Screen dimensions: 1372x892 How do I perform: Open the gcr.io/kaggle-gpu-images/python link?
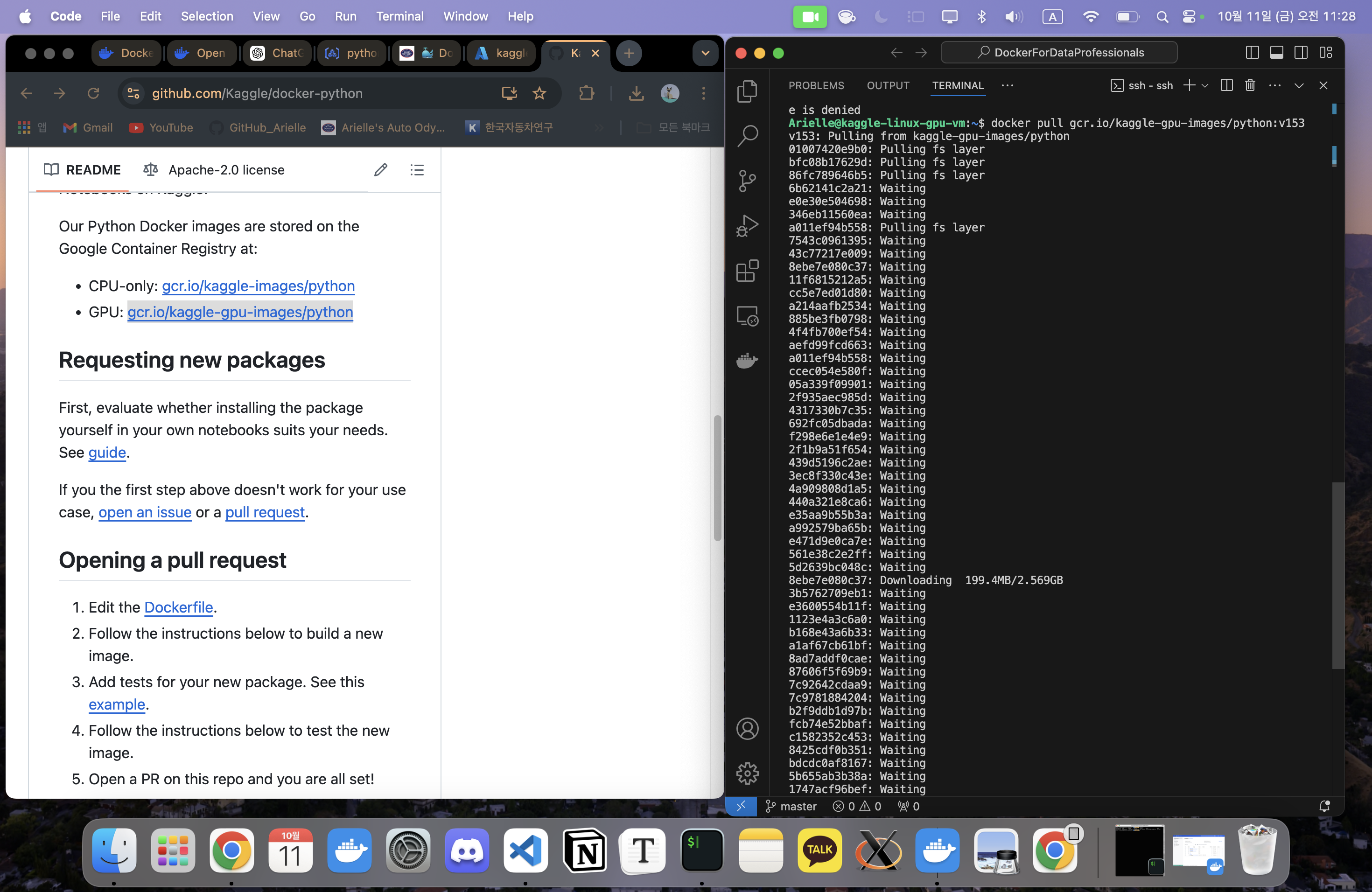pos(240,312)
